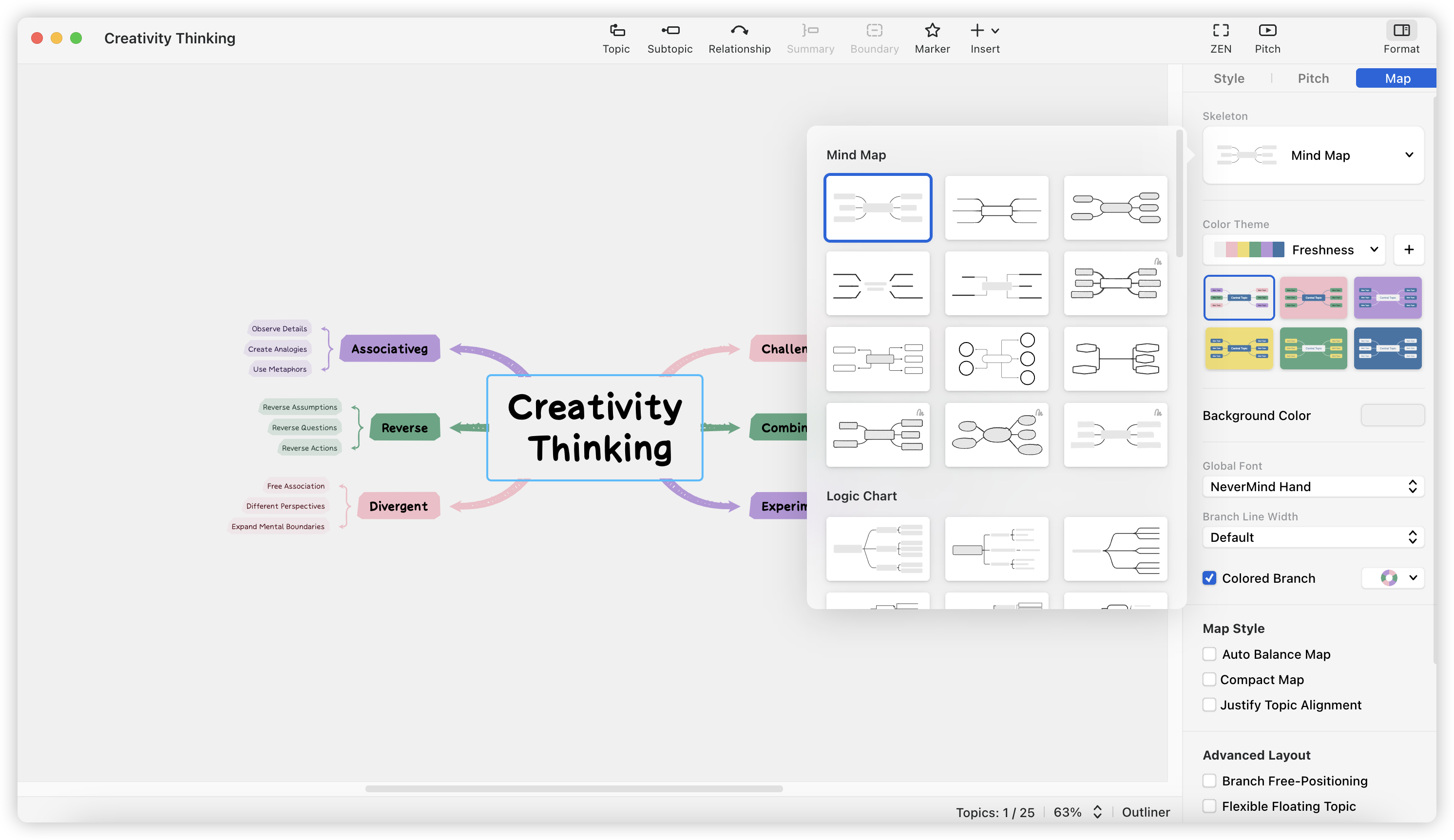Click the Background Color swatch
The image size is (1454, 840).
[1392, 416]
